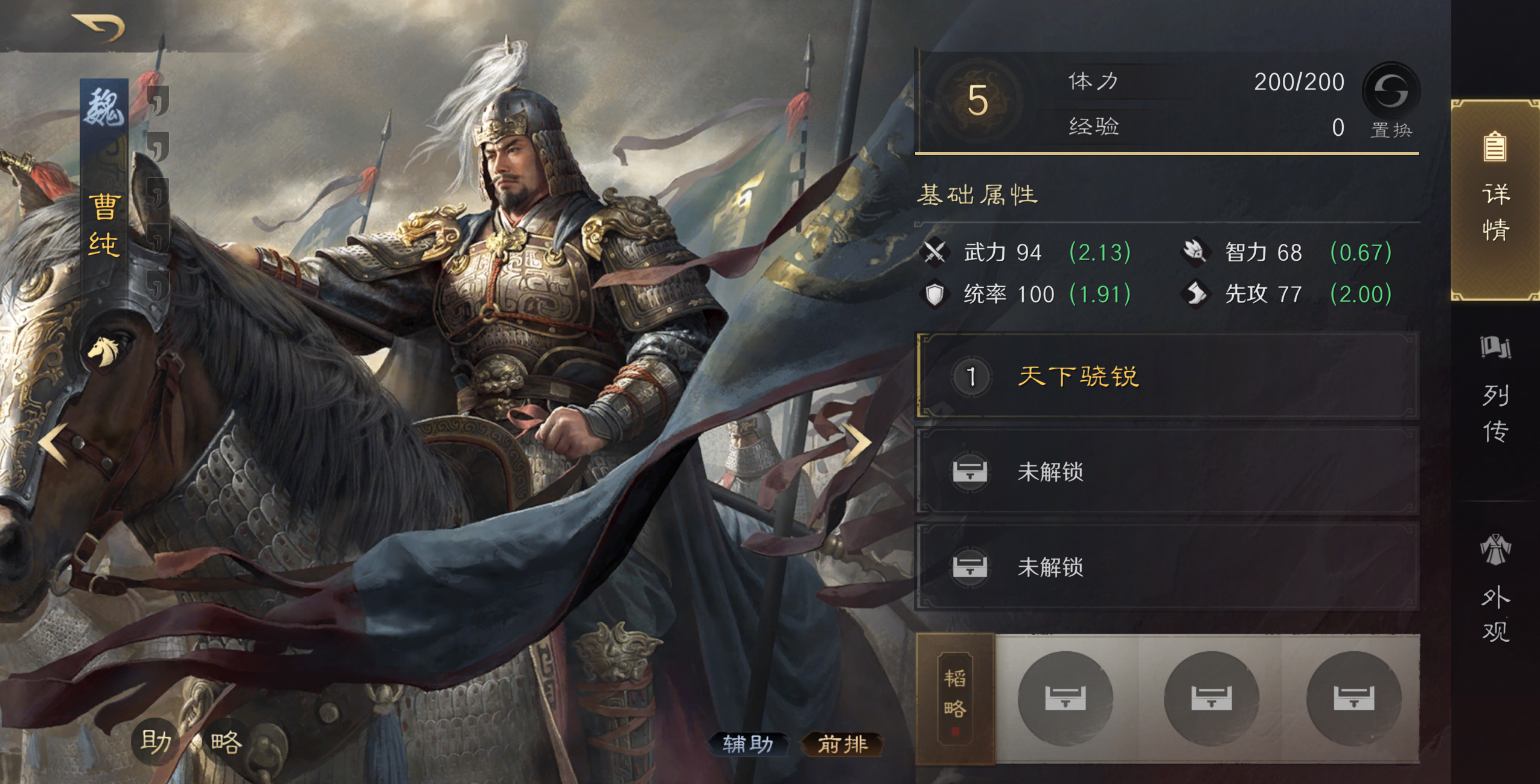Show the previous general with the left chevron
1540x784 pixels.
point(53,444)
